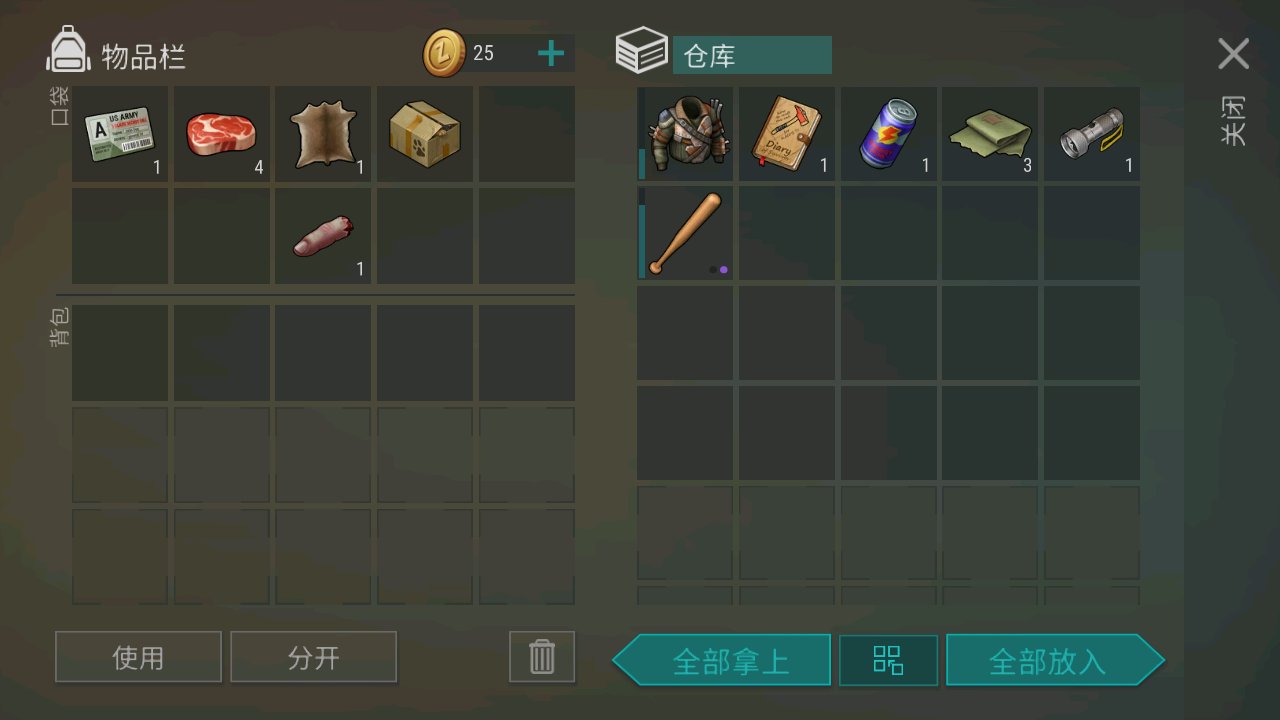Select the severed finger item
1280x720 pixels.
[323, 235]
